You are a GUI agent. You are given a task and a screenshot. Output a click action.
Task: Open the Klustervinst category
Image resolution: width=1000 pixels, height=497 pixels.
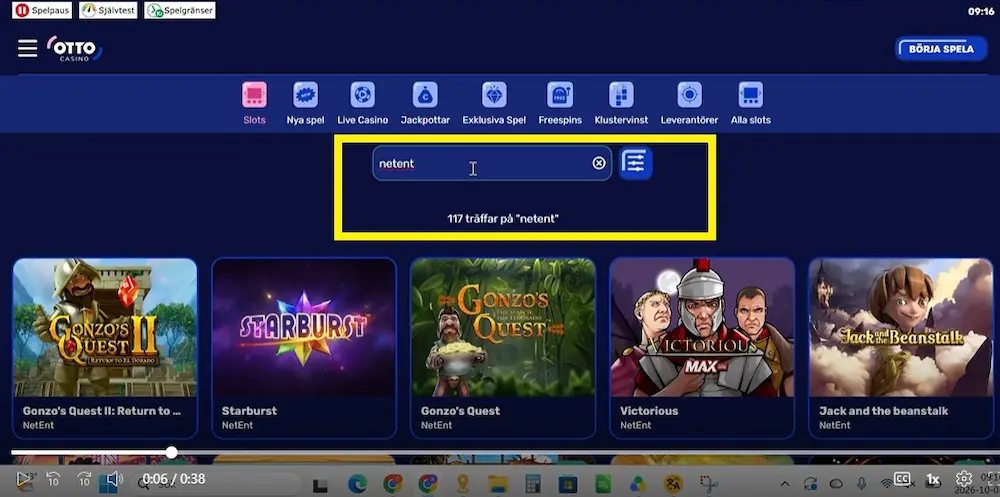pos(621,103)
